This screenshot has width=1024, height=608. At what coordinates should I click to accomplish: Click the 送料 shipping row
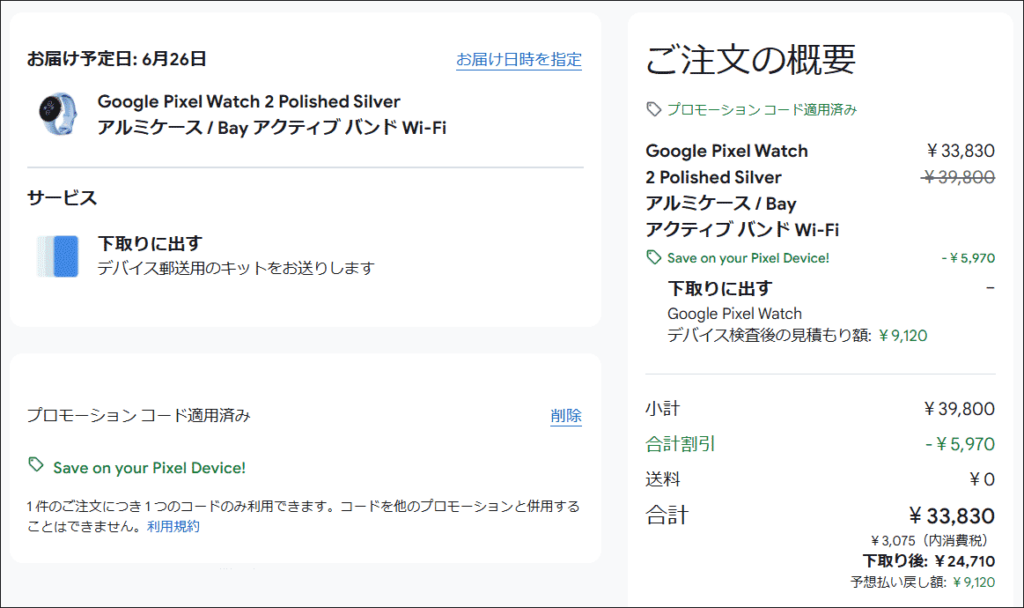click(820, 479)
